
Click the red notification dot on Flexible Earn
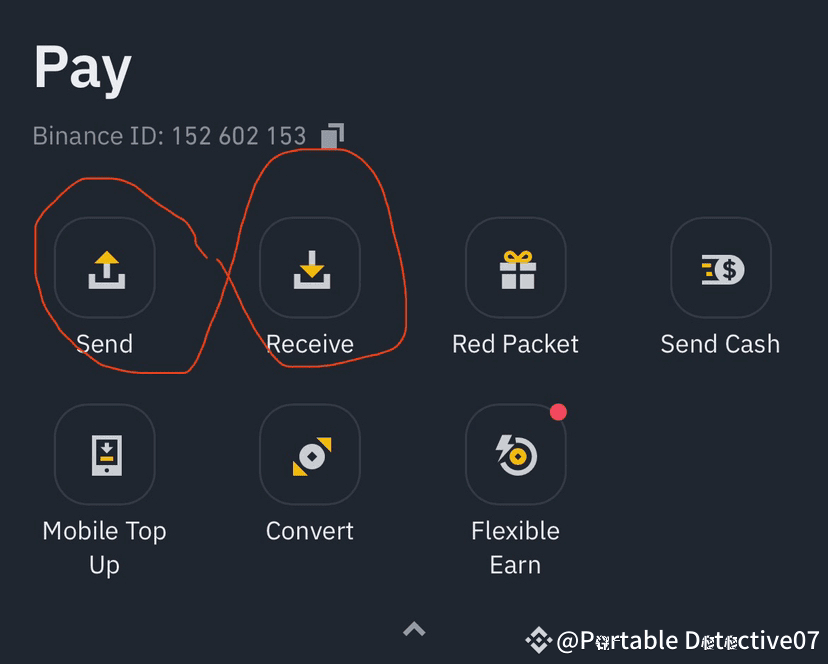click(558, 412)
